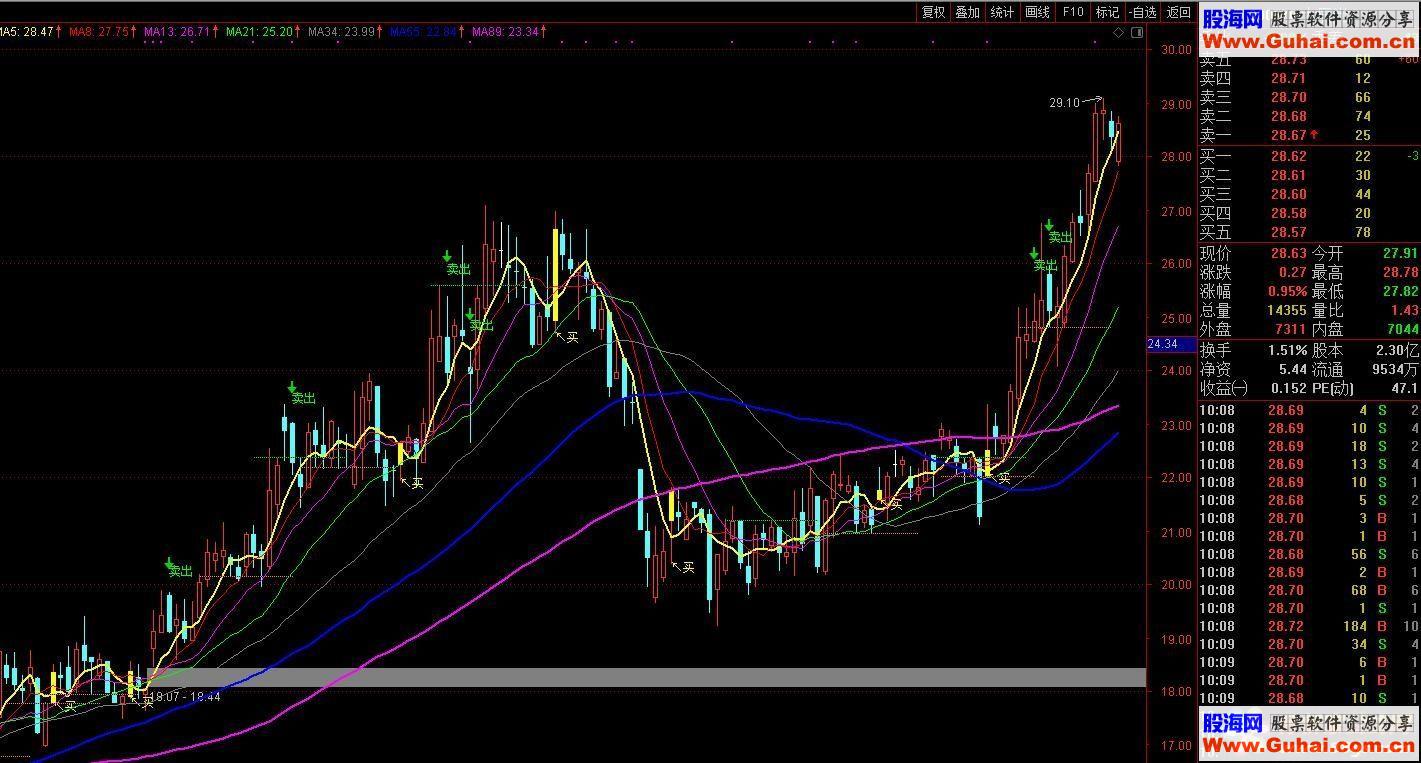The image size is (1421, 763).
Task: Click the red up arrow beside 卖一 28.67
Action: pyautogui.click(x=1314, y=135)
